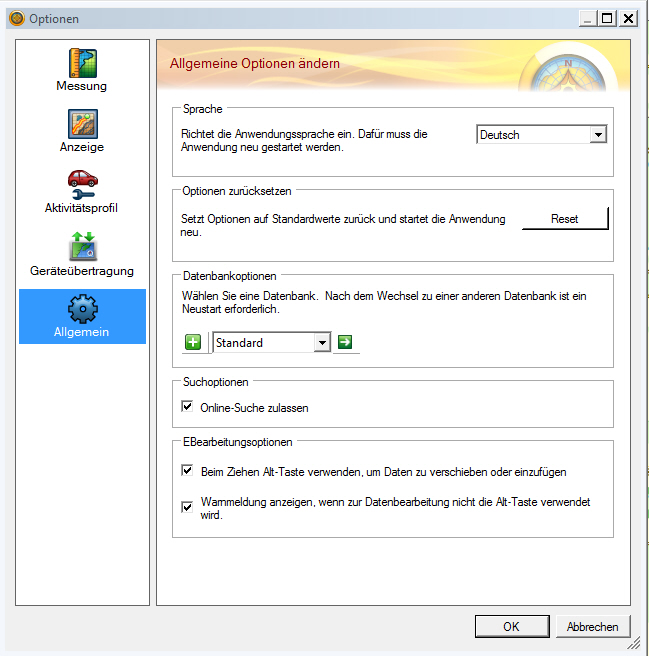The height and width of the screenshot is (656, 649).
Task: Click the green plus add database icon
Action: (x=193, y=343)
